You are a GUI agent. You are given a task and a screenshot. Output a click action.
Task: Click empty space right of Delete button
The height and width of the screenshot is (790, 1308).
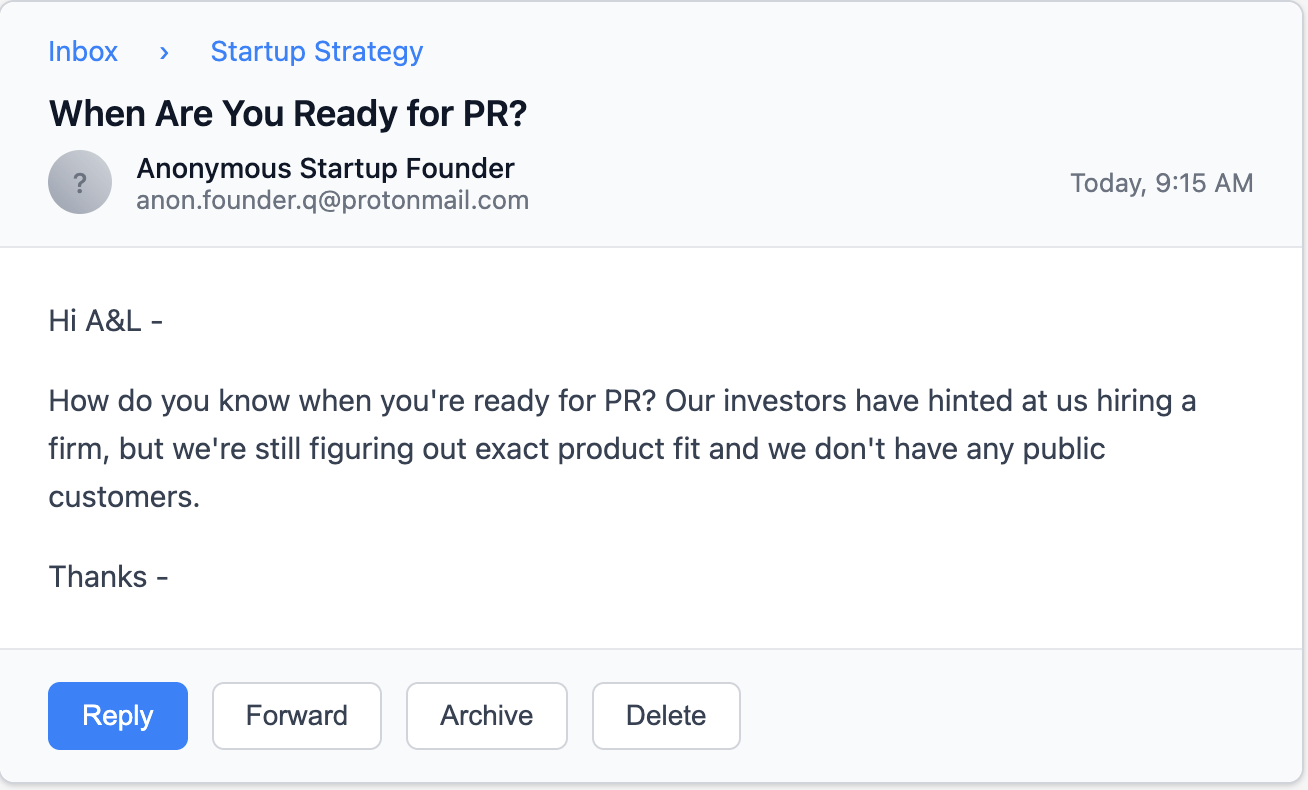tap(1000, 716)
